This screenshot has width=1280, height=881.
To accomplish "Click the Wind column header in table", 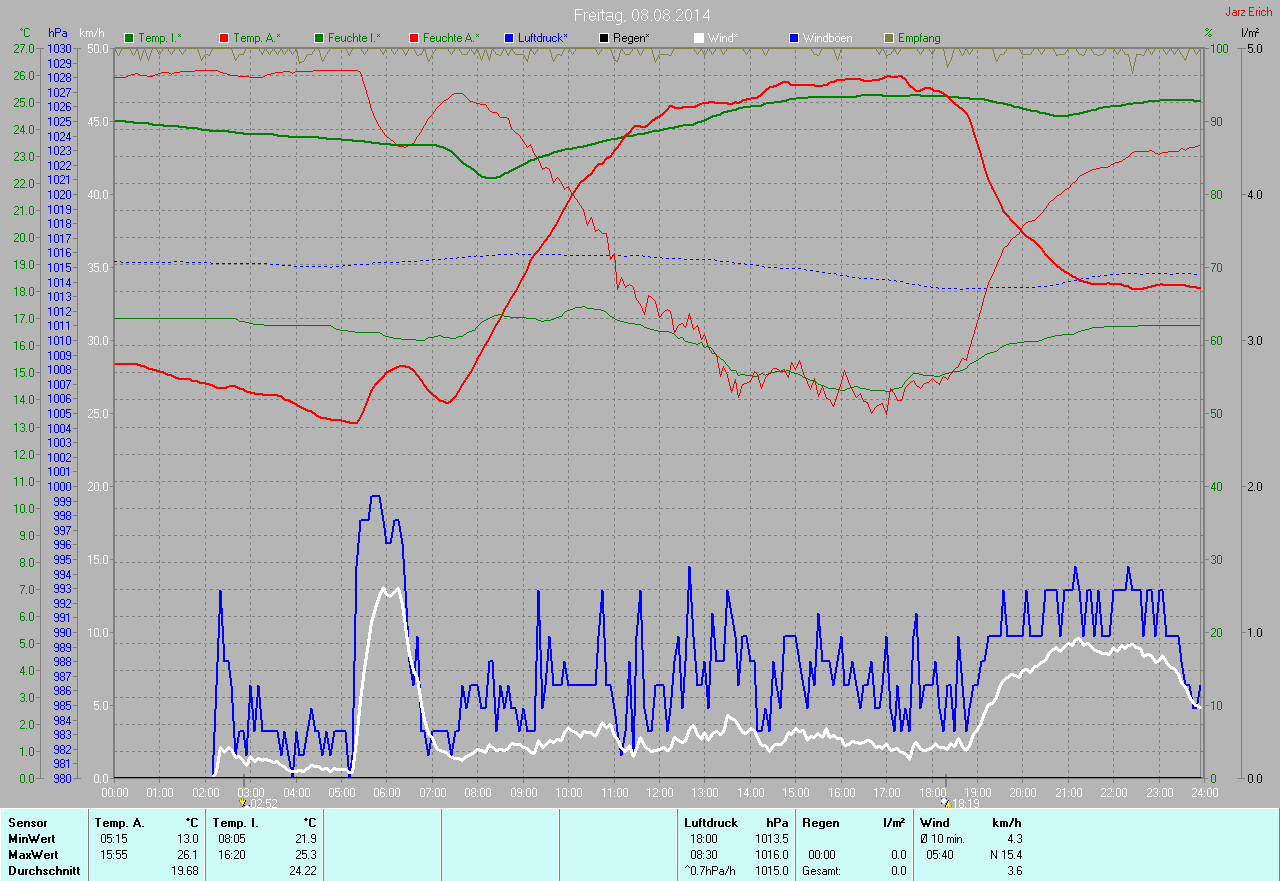I will [934, 823].
